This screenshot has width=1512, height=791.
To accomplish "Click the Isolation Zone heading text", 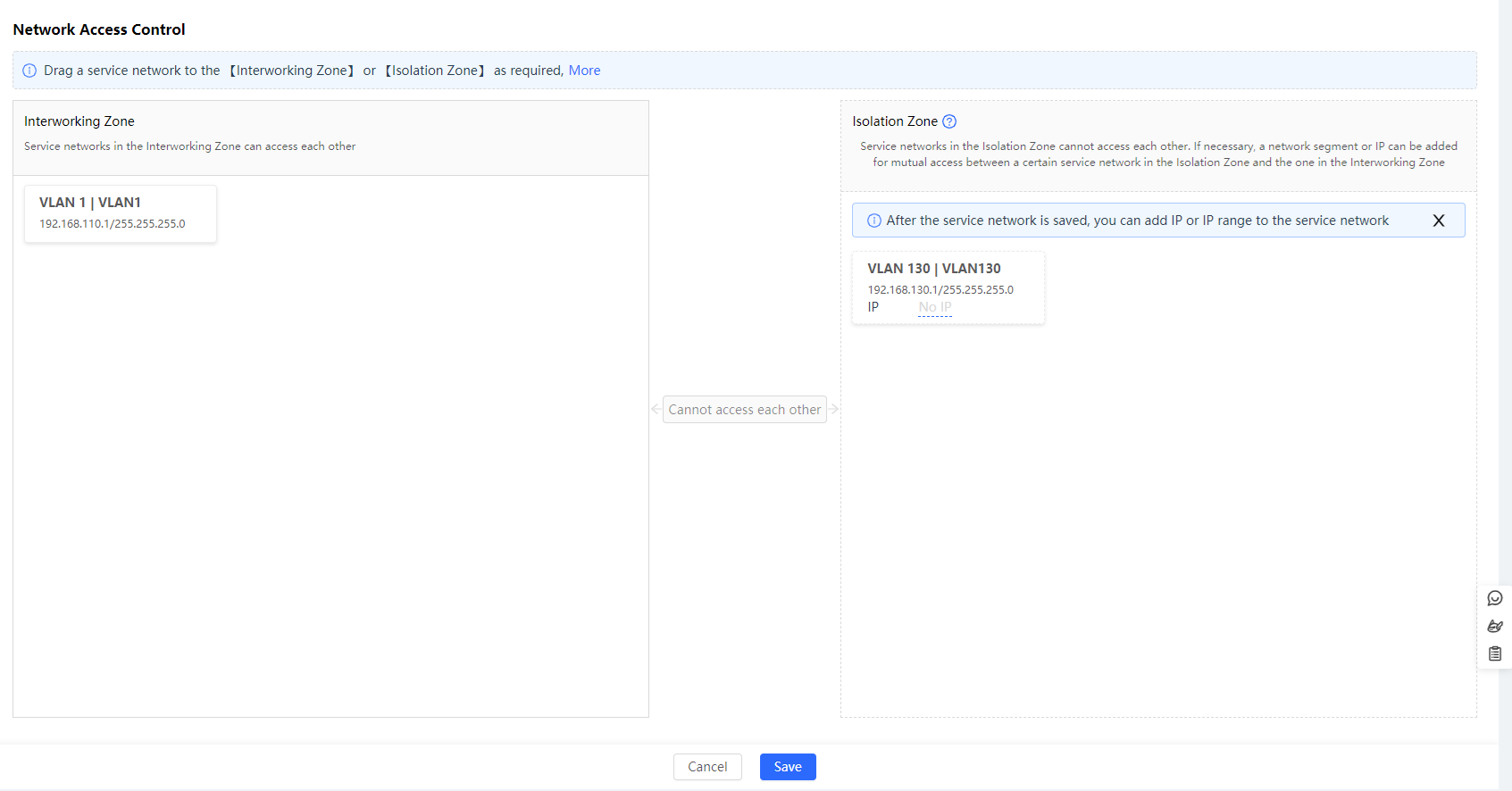I will (x=894, y=121).
